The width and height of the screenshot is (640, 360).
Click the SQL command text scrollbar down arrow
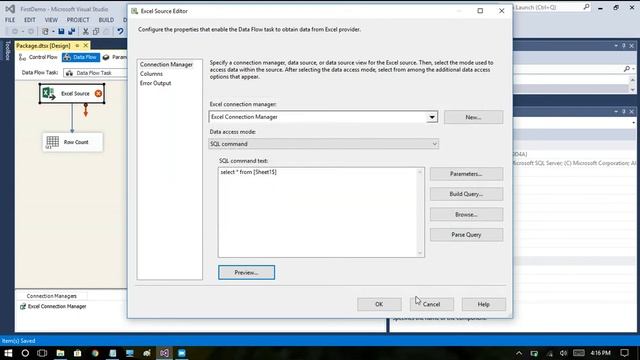[x=420, y=253]
